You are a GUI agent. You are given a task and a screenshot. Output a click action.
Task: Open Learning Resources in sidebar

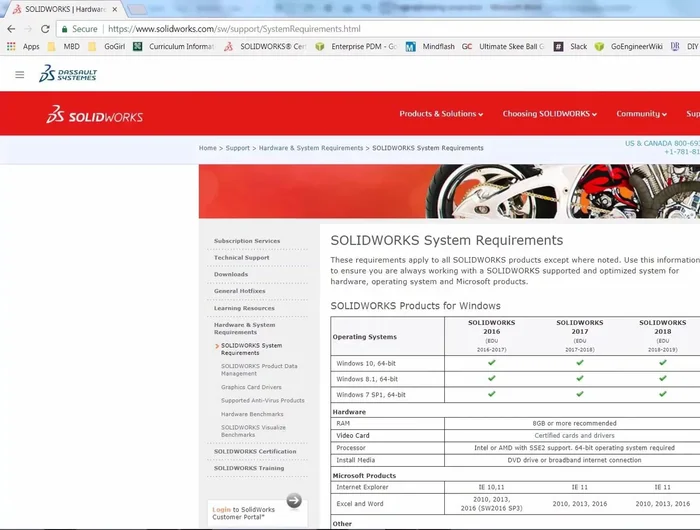click(244, 308)
